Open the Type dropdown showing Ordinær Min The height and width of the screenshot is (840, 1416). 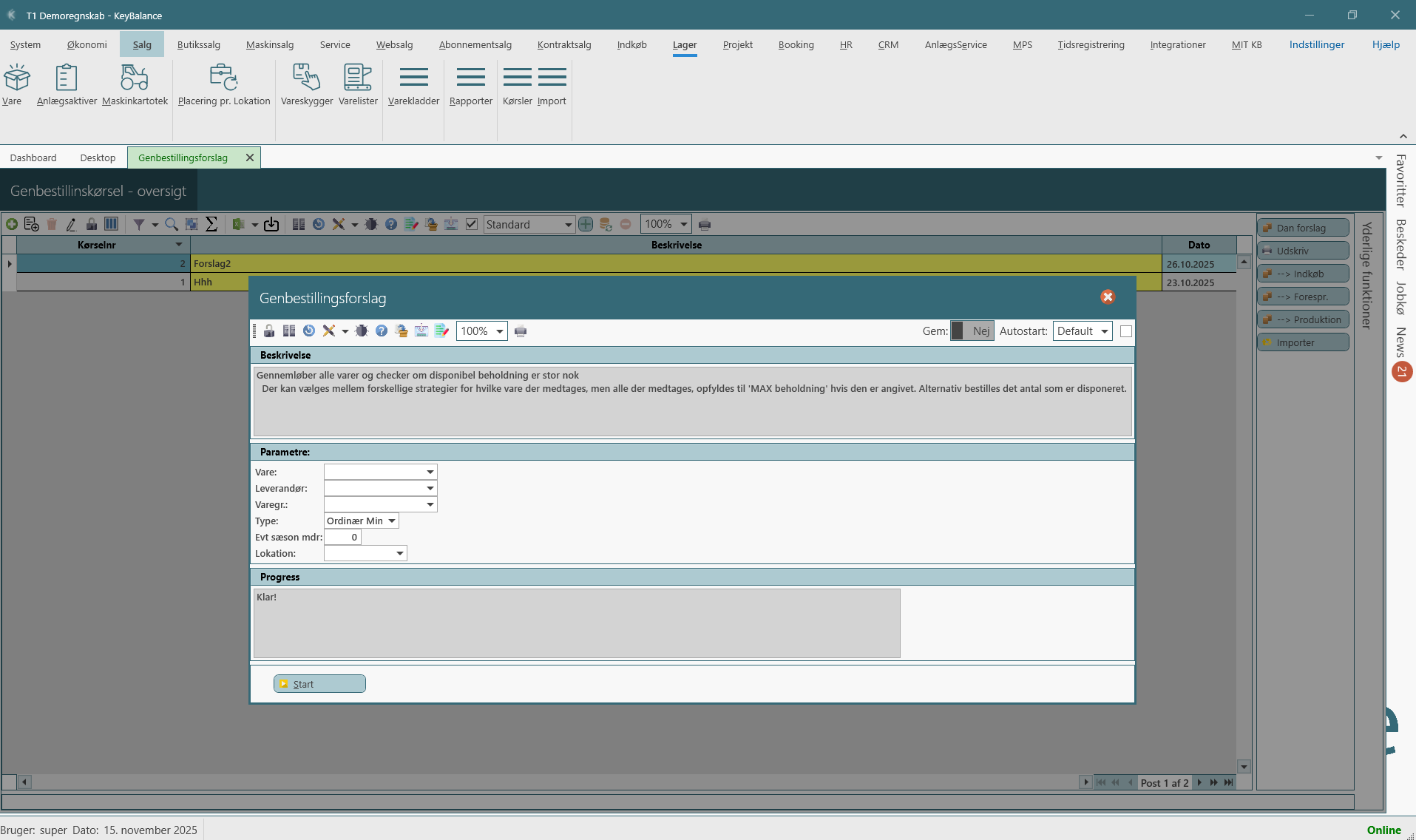[392, 521]
